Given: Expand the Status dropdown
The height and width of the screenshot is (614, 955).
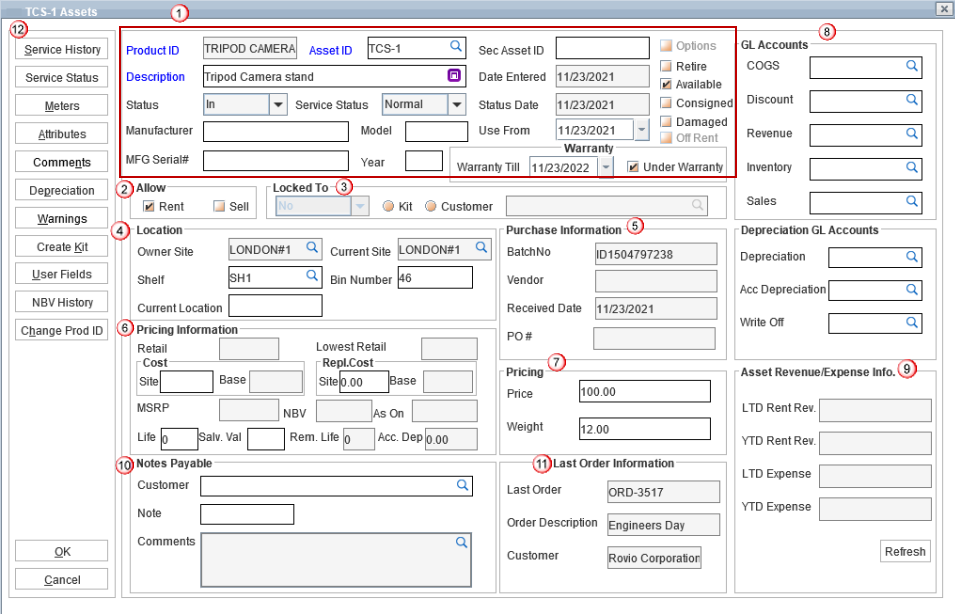Looking at the screenshot, I should click(279, 104).
